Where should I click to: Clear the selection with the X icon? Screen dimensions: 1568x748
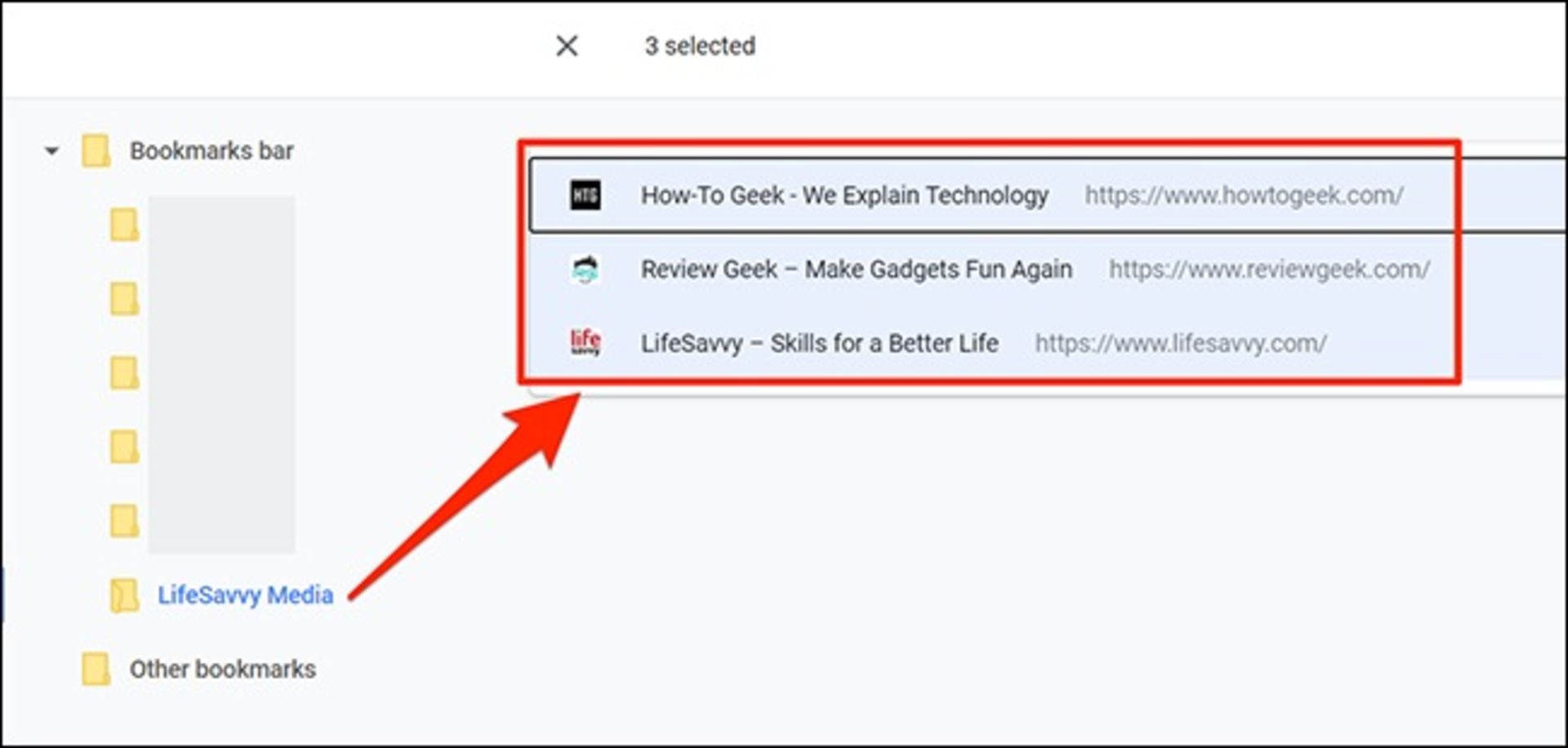click(567, 46)
